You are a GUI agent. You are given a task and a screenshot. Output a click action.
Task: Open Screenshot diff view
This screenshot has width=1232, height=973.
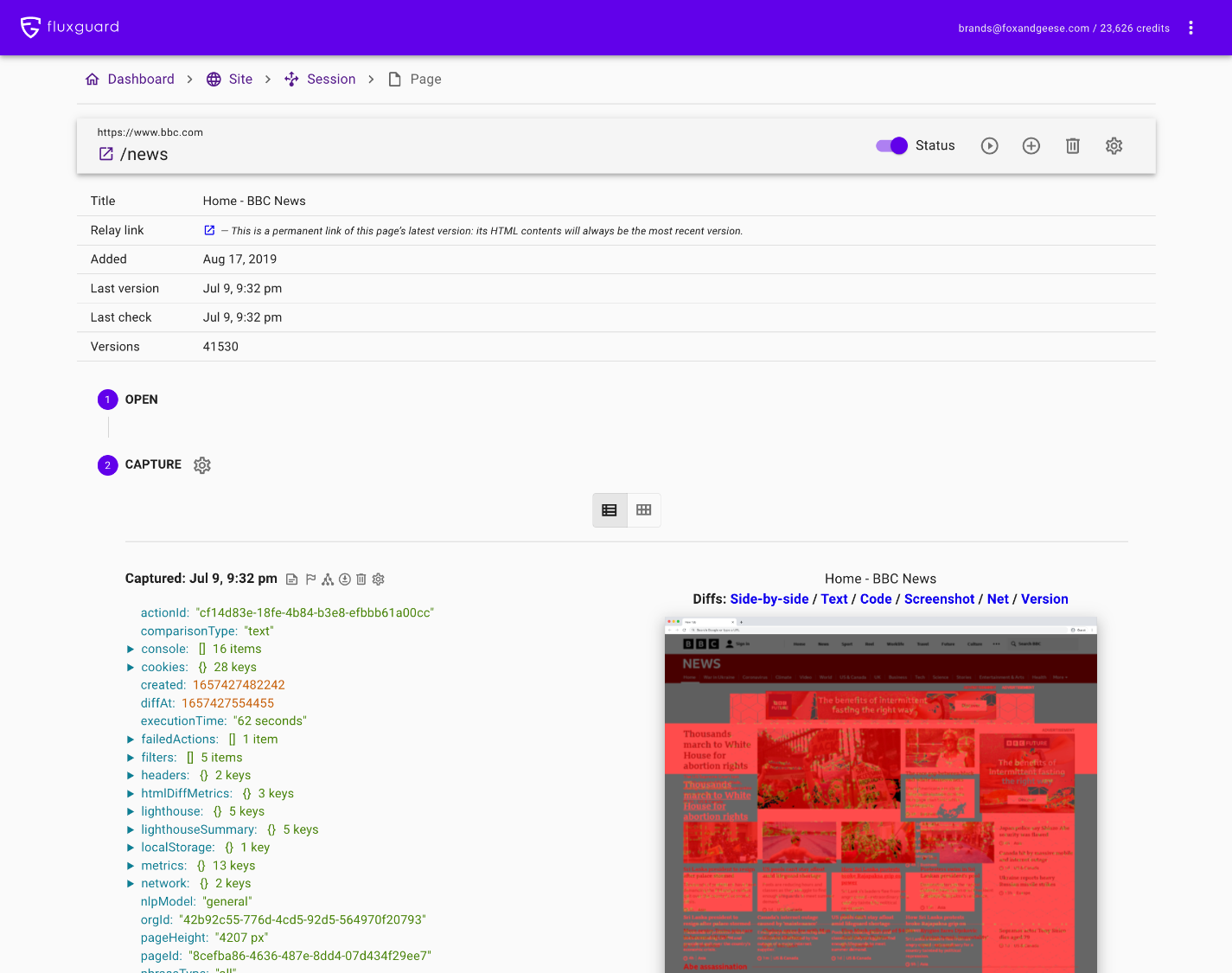click(939, 599)
